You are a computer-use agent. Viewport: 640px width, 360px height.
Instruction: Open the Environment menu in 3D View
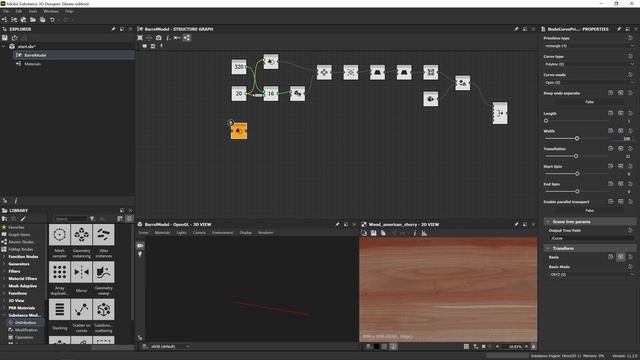pos(222,233)
